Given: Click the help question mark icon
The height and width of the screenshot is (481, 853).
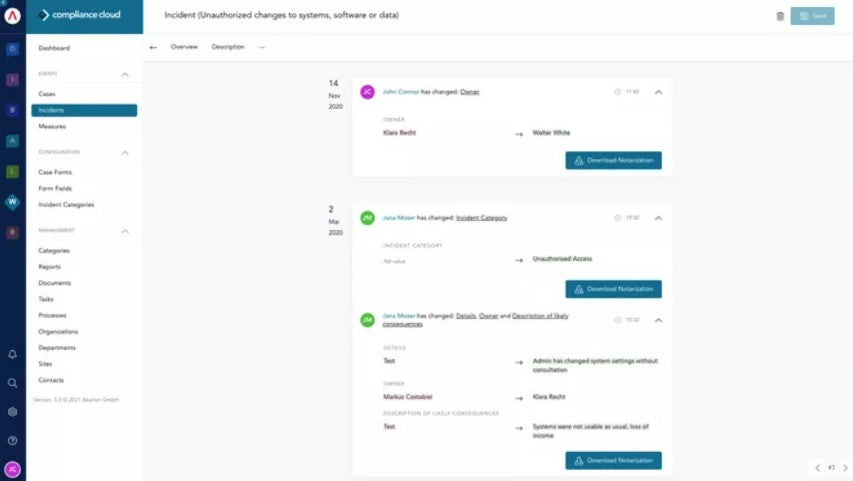Looking at the screenshot, I should [12, 440].
